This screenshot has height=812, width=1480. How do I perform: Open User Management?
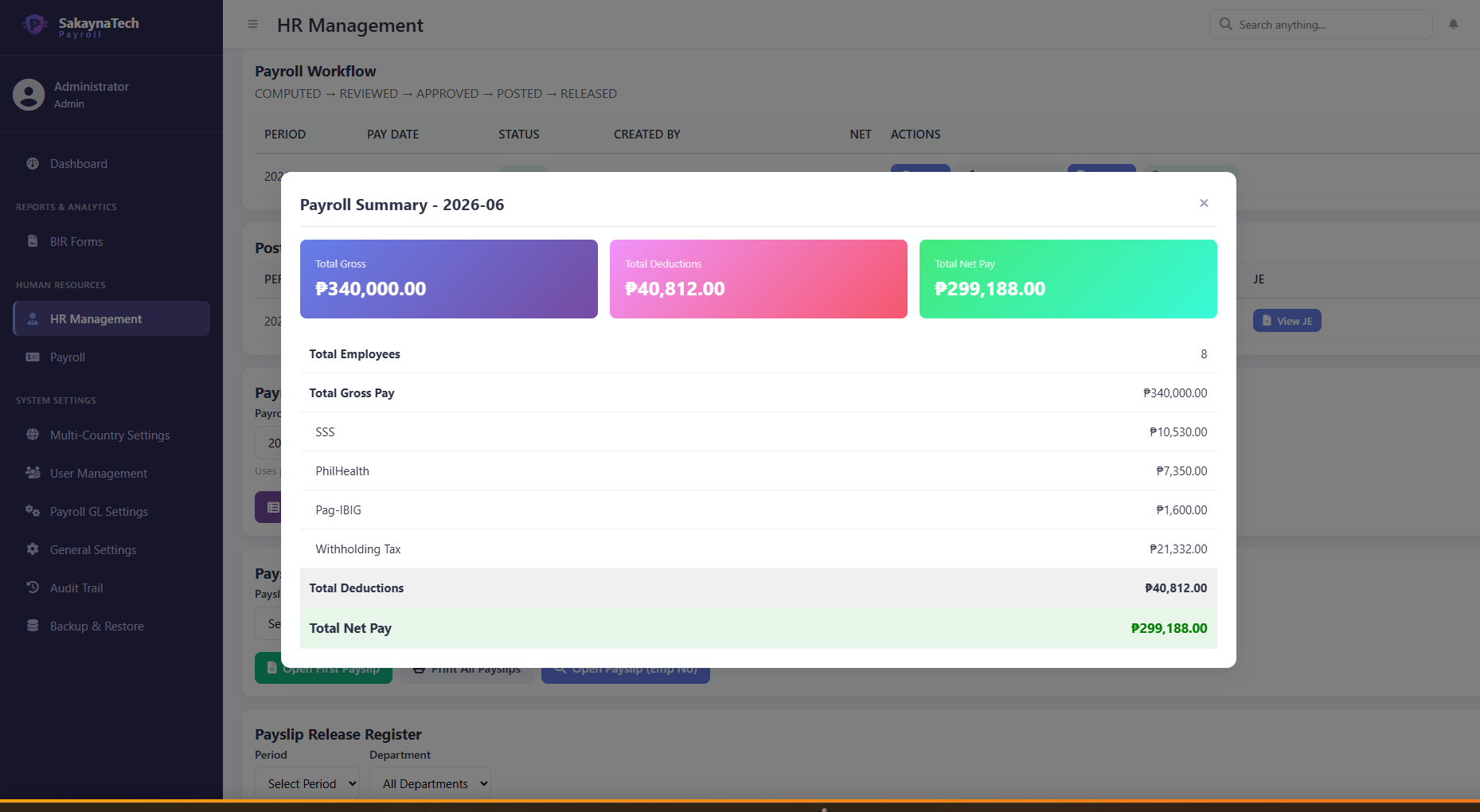point(111,473)
